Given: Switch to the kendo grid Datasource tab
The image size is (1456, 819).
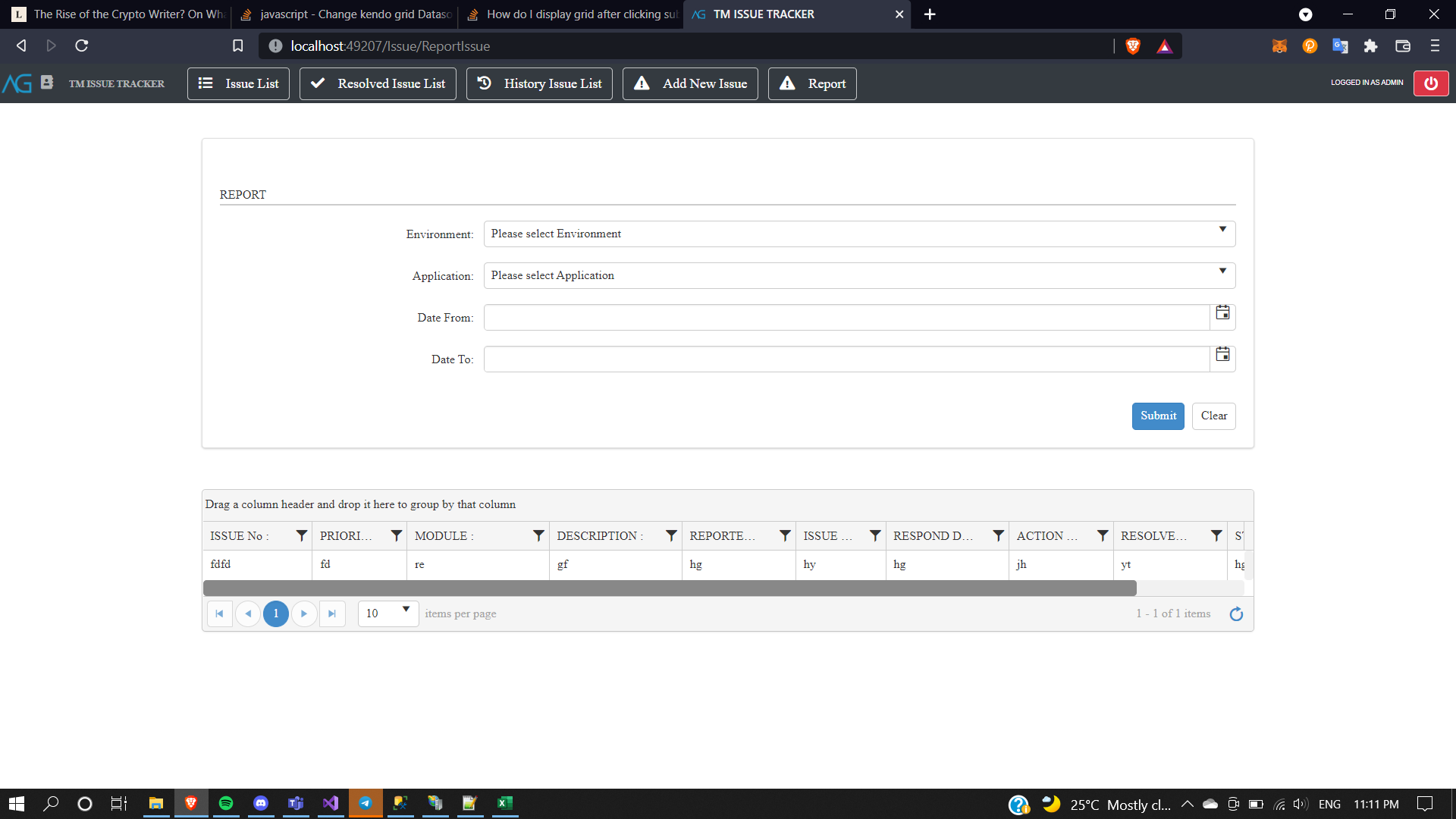Looking at the screenshot, I should click(x=345, y=14).
